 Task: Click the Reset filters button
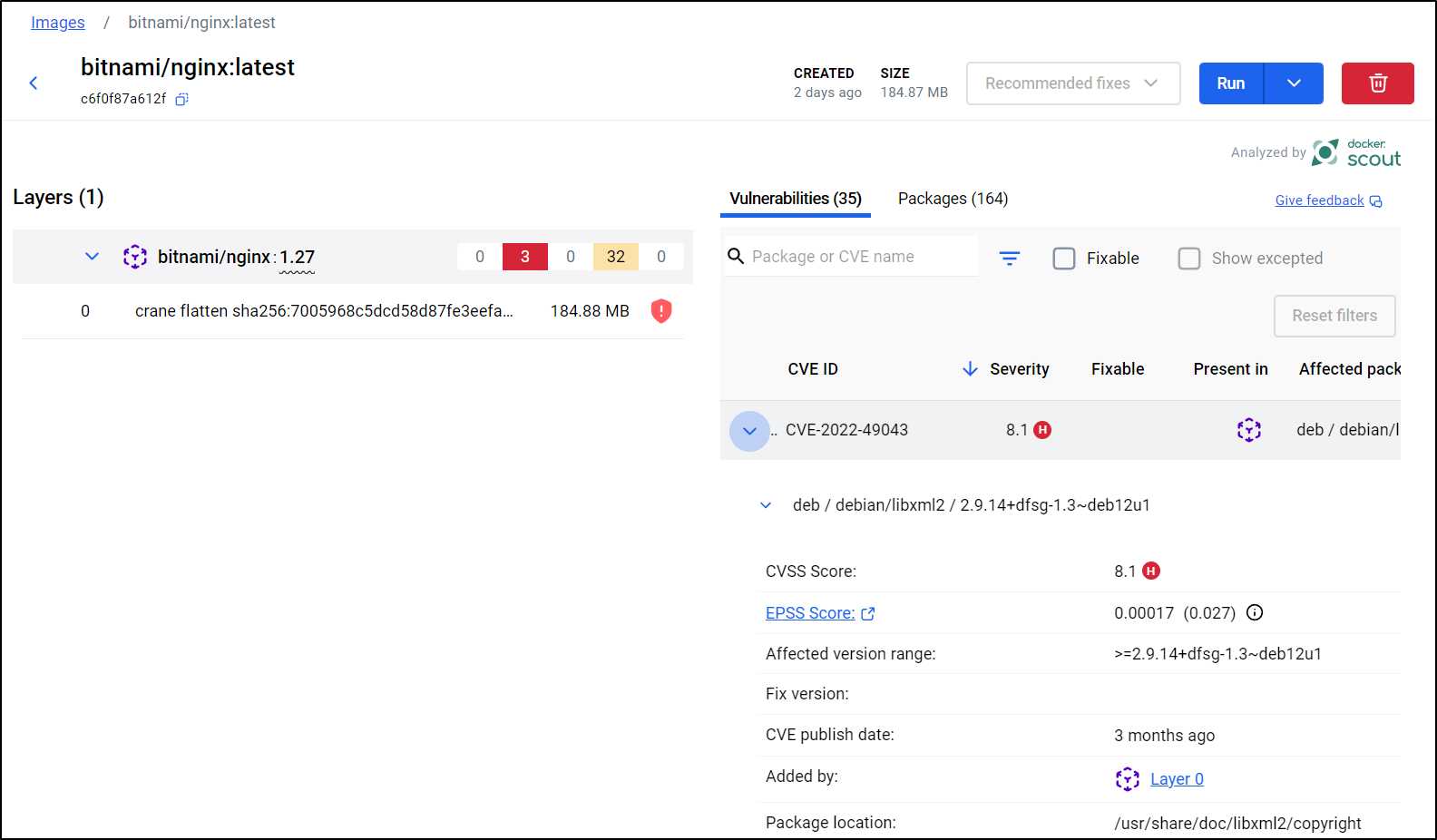1334,316
